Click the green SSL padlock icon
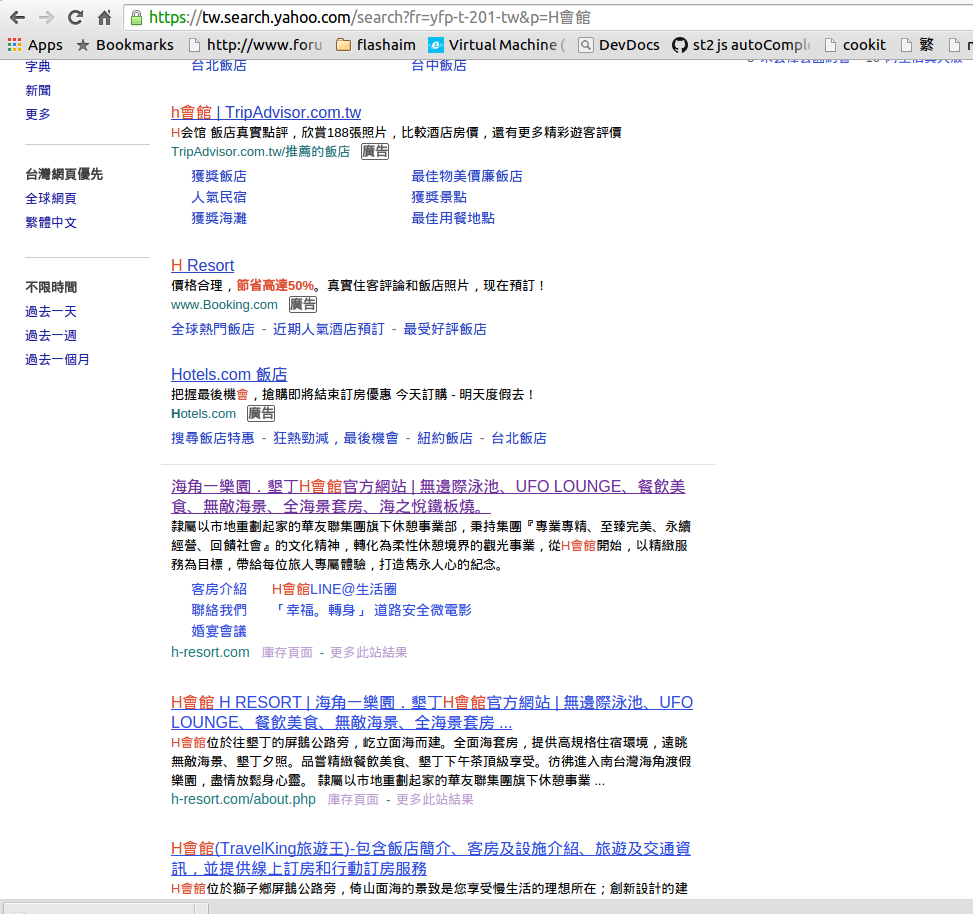The width and height of the screenshot is (973, 914). (x=136, y=17)
